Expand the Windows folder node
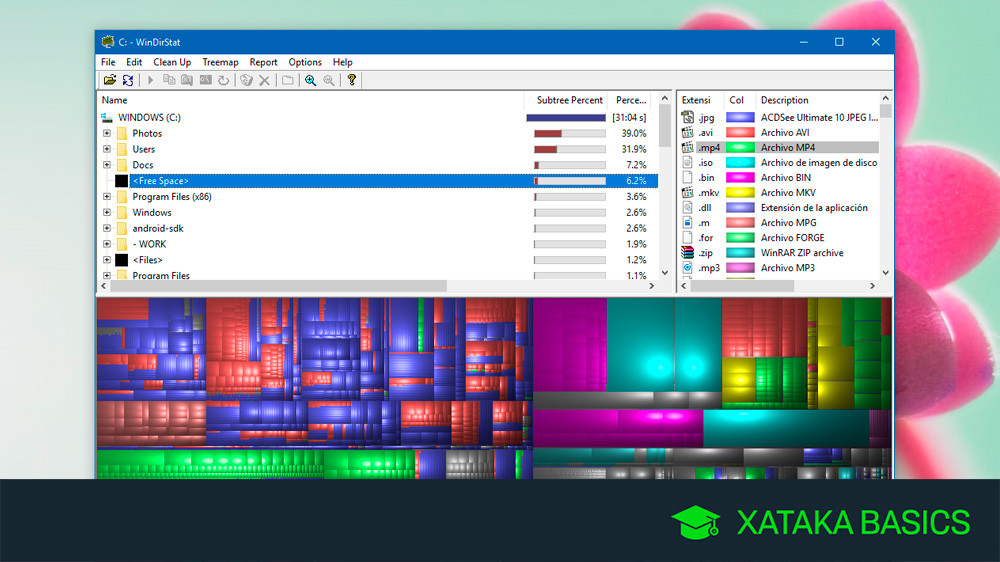 coord(107,212)
